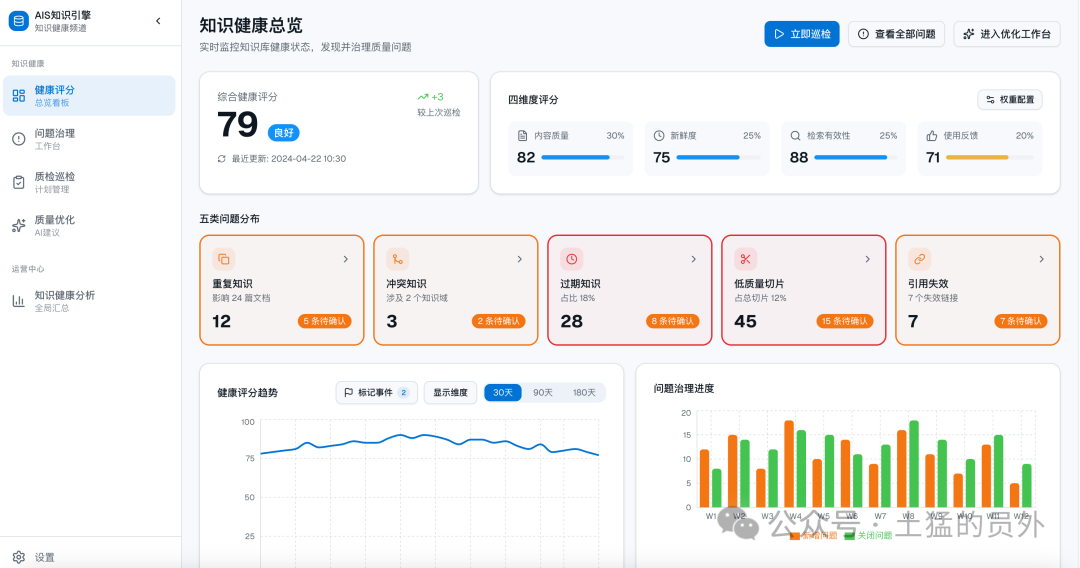The height and width of the screenshot is (568, 1080).
Task: Click the link icon on 引用失效 card
Action: coord(920,259)
